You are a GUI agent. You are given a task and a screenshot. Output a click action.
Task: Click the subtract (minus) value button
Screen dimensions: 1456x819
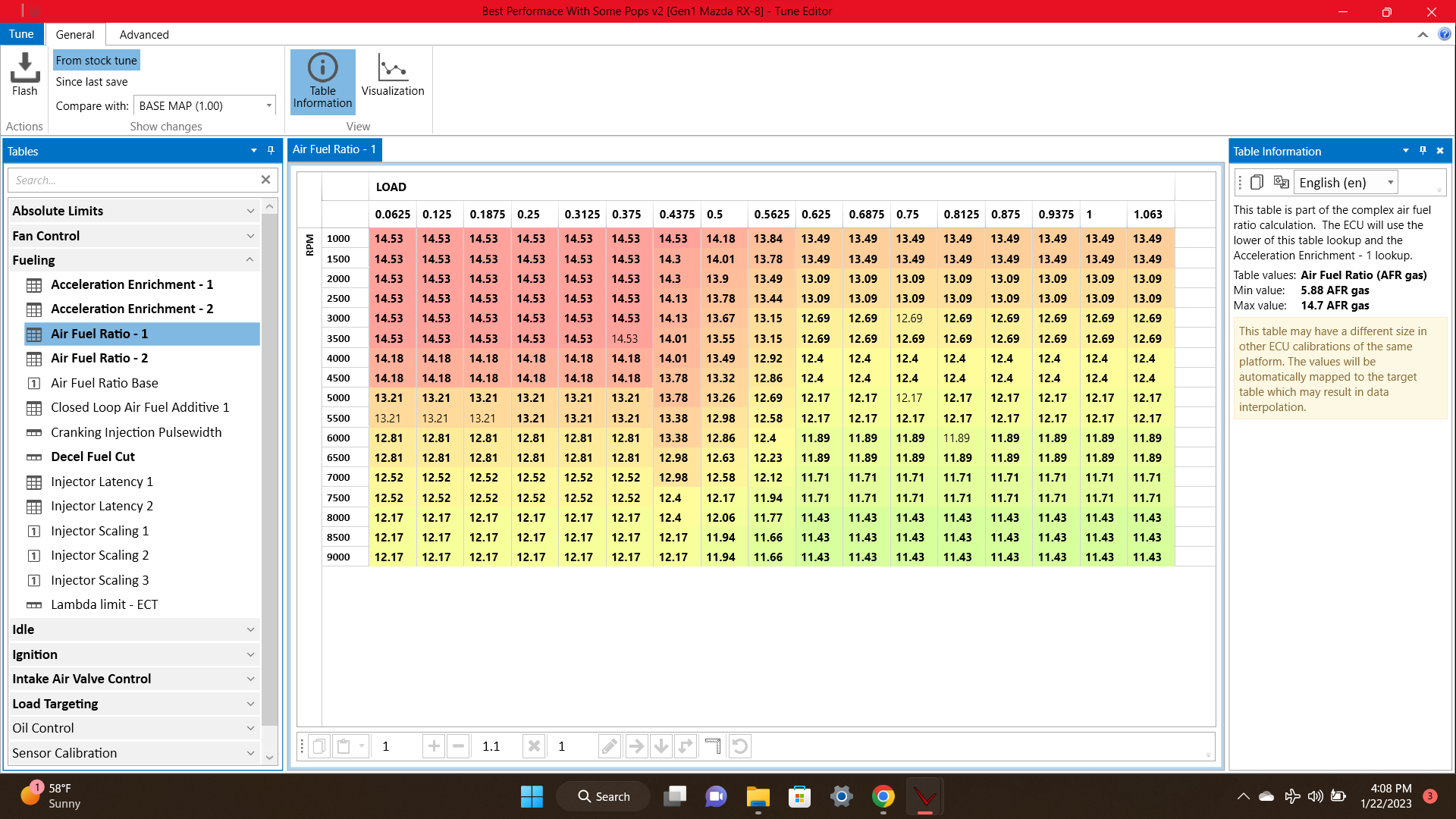(x=458, y=746)
